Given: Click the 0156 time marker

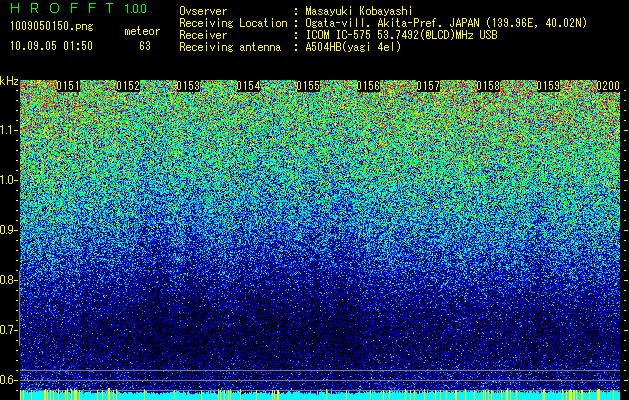Looking at the screenshot, I should (x=368, y=86).
